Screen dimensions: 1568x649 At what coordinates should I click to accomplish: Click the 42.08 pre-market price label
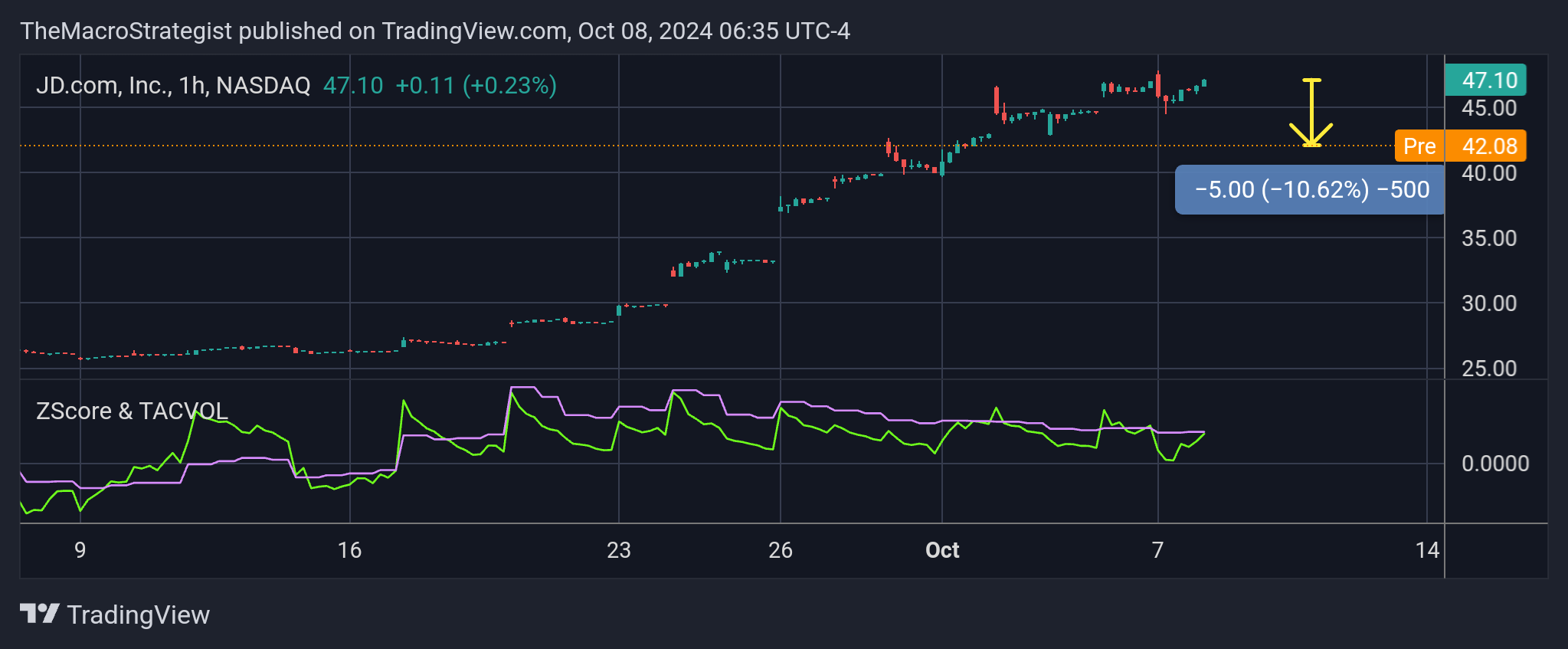pyautogui.click(x=1486, y=146)
